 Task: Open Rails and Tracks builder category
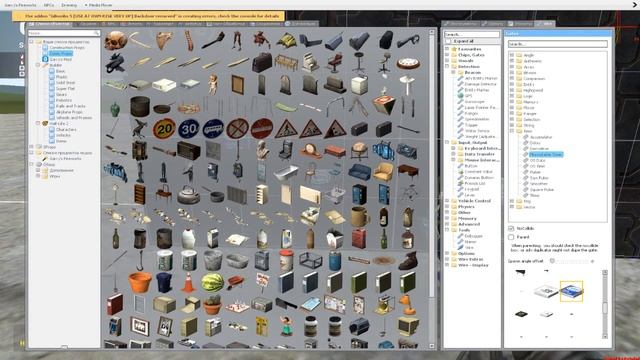click(x=70, y=106)
